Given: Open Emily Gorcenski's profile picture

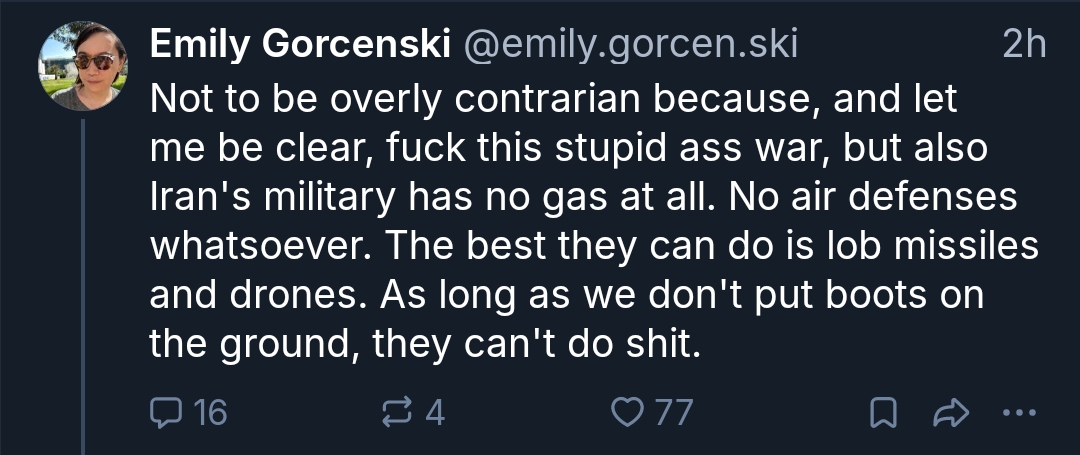Looking at the screenshot, I should click(83, 65).
